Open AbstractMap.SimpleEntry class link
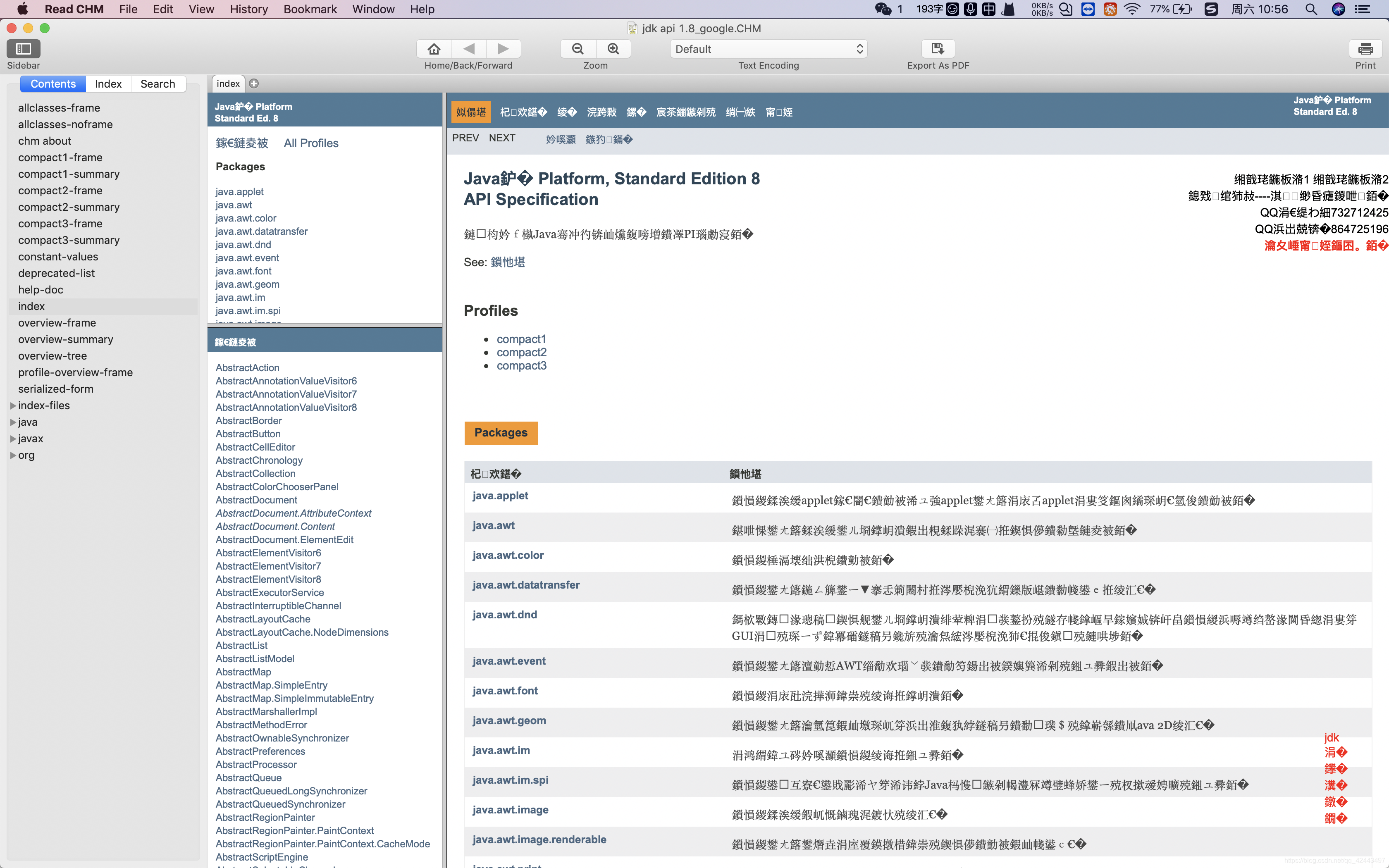 (272, 685)
